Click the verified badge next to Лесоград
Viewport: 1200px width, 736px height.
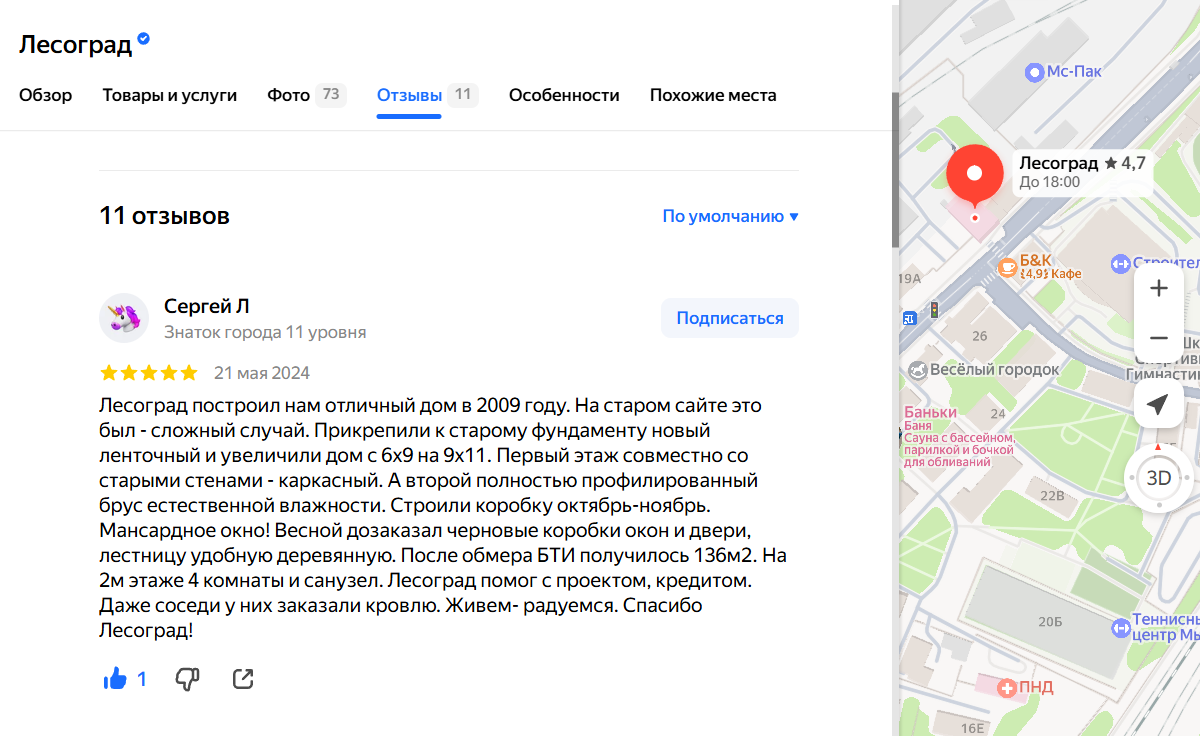tap(144, 39)
